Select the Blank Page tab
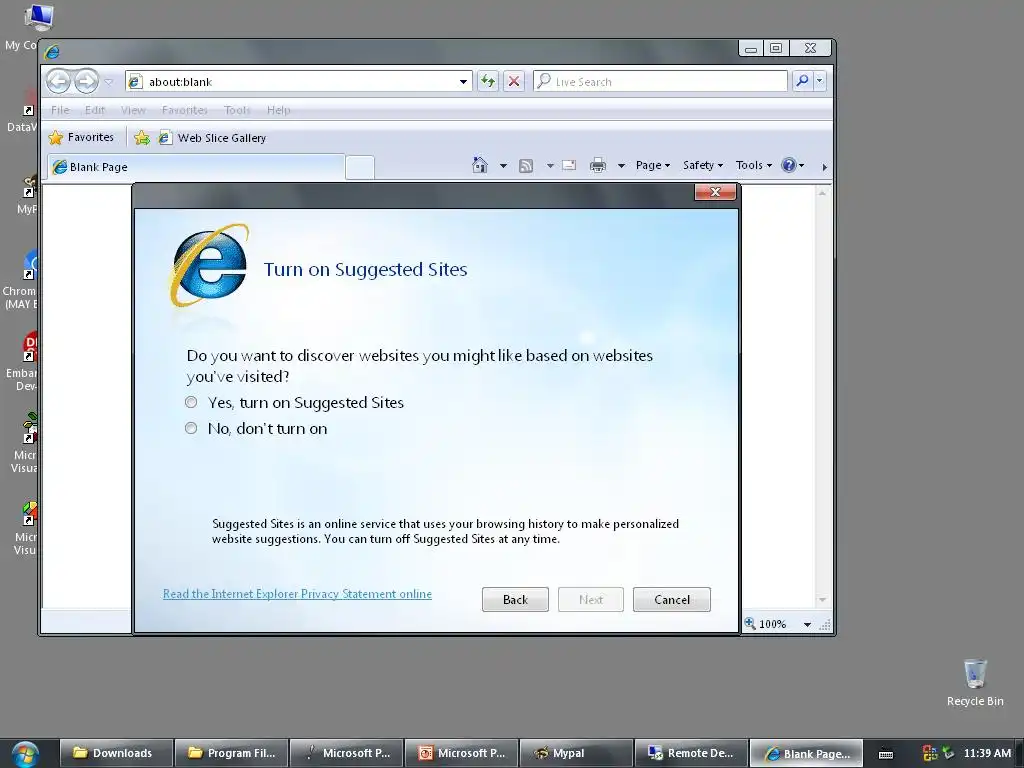This screenshot has height=768, width=1024. coord(196,167)
